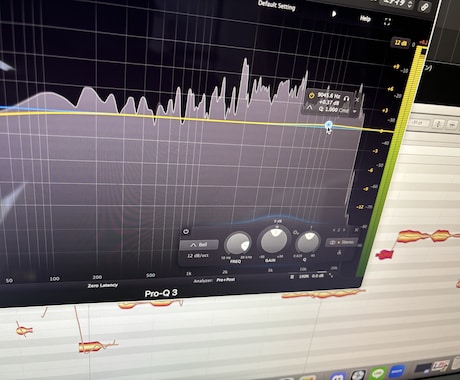Click the red pitch note blob right of plugin

pos(385,254)
